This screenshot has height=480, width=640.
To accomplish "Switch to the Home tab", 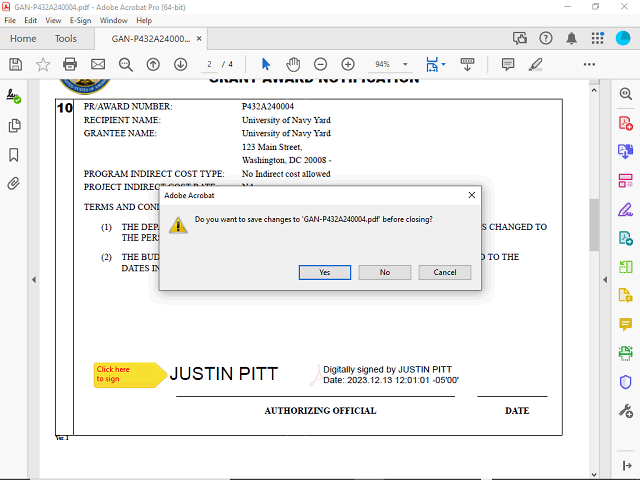I will (x=23, y=39).
